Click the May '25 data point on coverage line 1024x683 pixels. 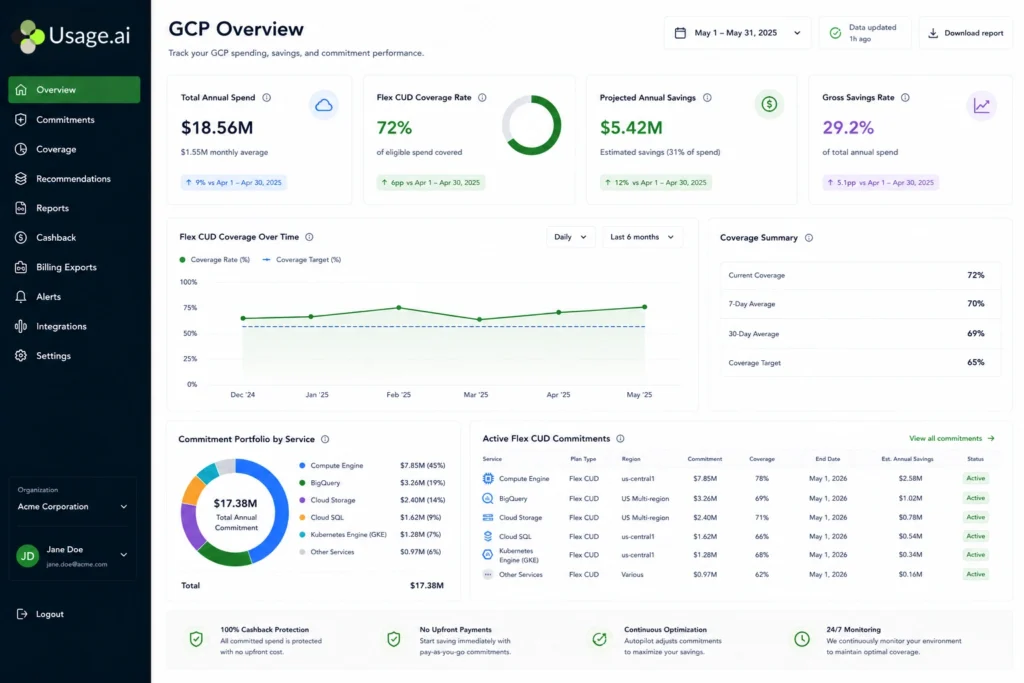pos(645,307)
